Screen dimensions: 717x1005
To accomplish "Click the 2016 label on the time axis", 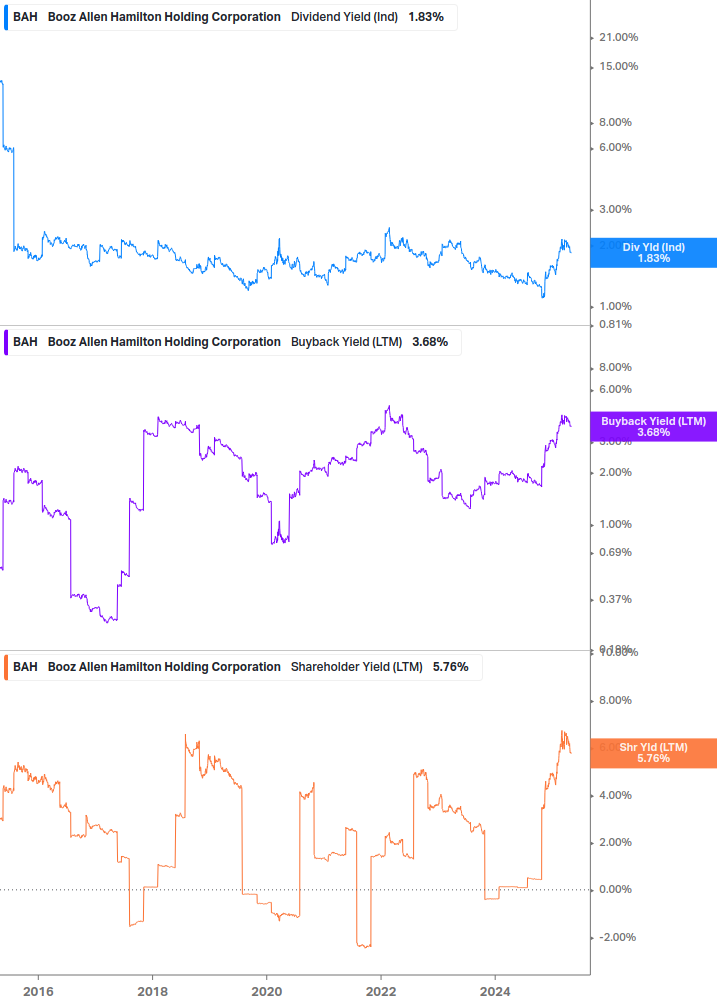I will (38, 992).
